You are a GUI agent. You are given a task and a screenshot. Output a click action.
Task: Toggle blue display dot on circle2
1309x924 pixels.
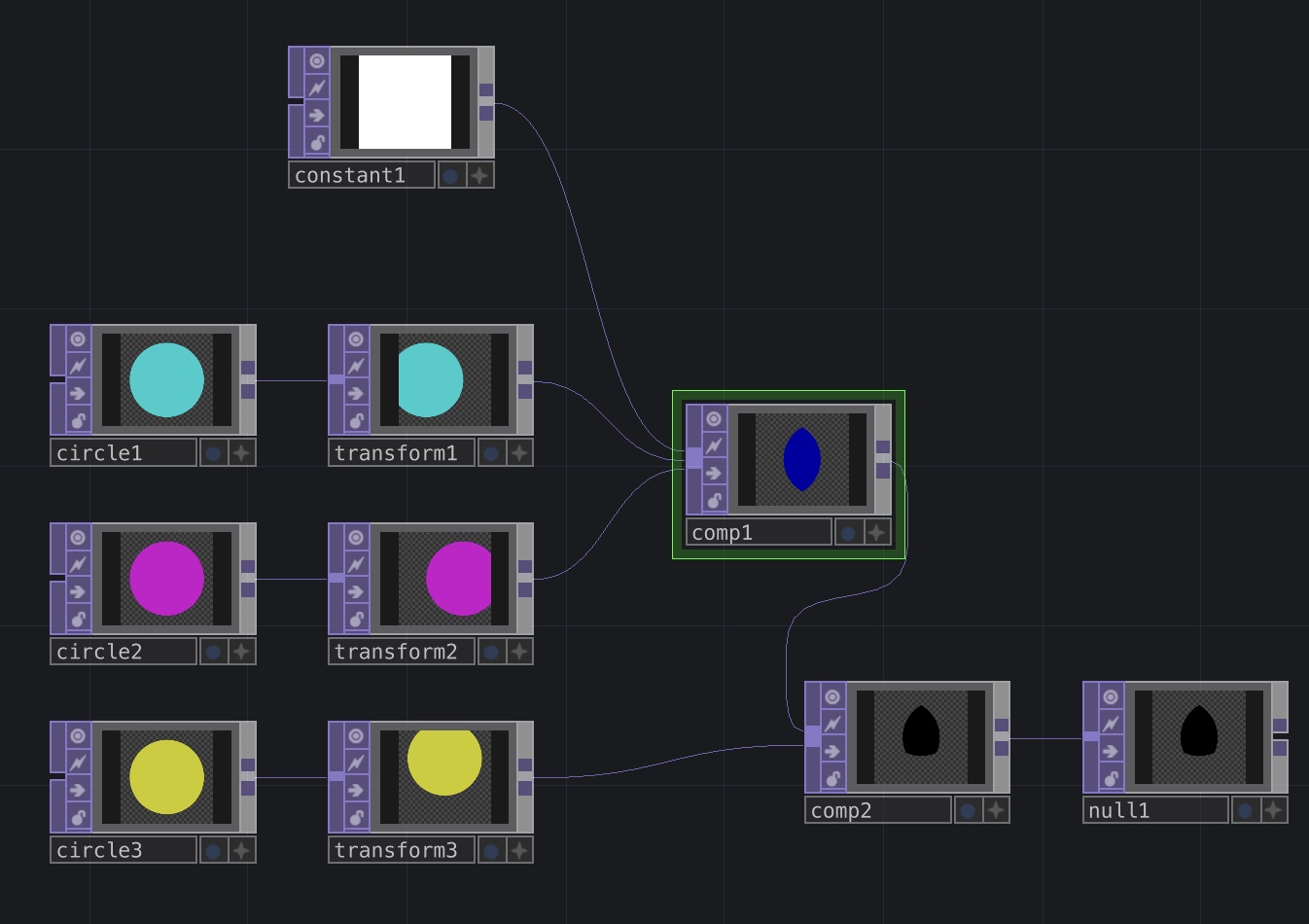click(x=213, y=652)
